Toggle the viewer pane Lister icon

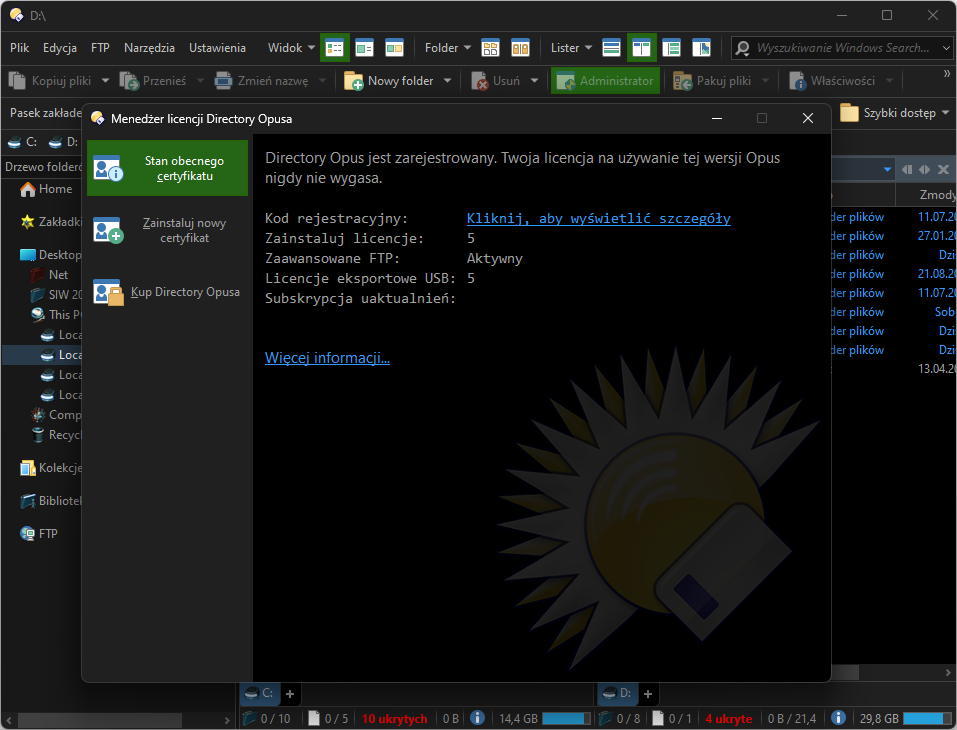click(701, 48)
